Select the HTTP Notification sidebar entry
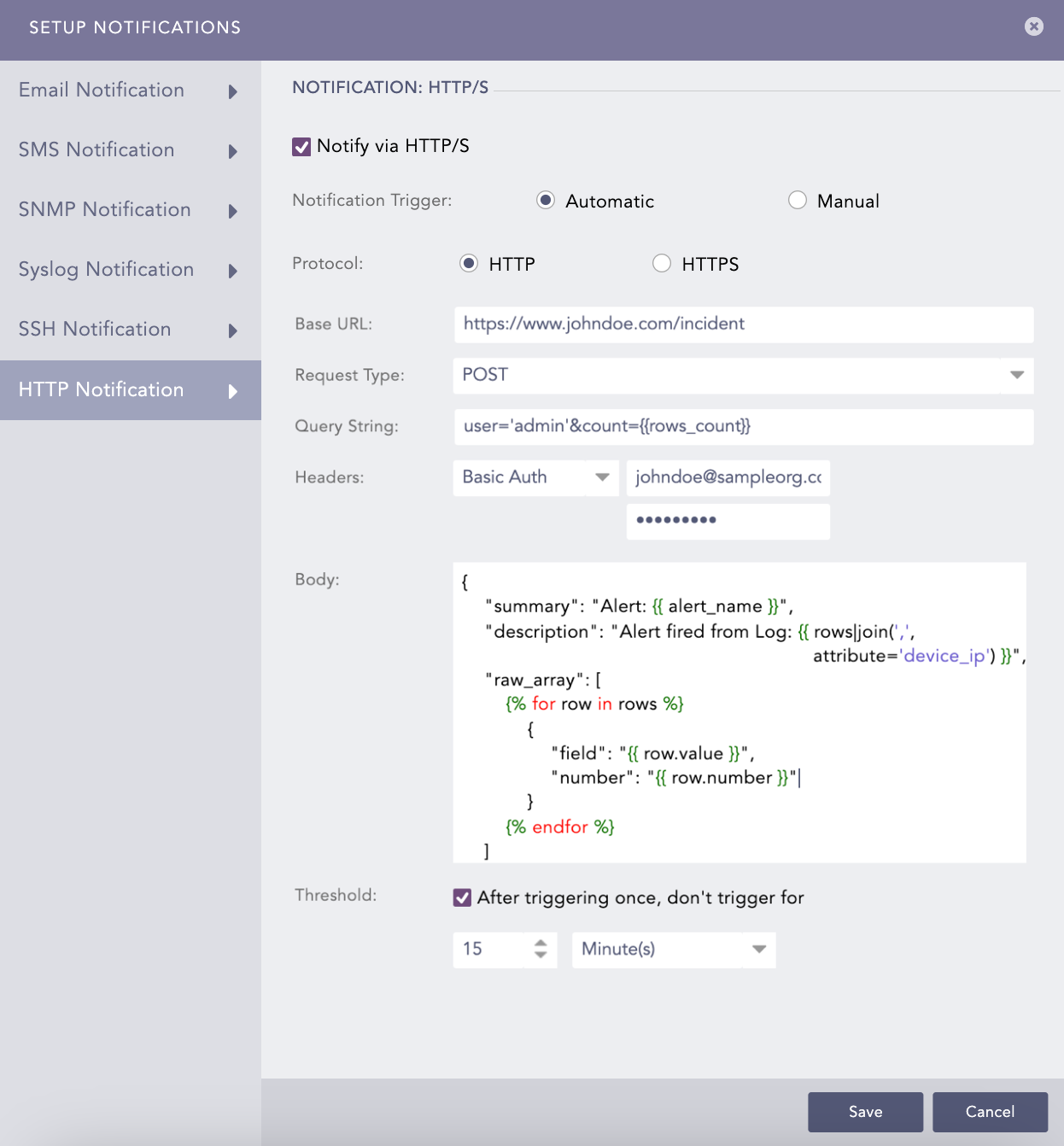 pos(101,389)
